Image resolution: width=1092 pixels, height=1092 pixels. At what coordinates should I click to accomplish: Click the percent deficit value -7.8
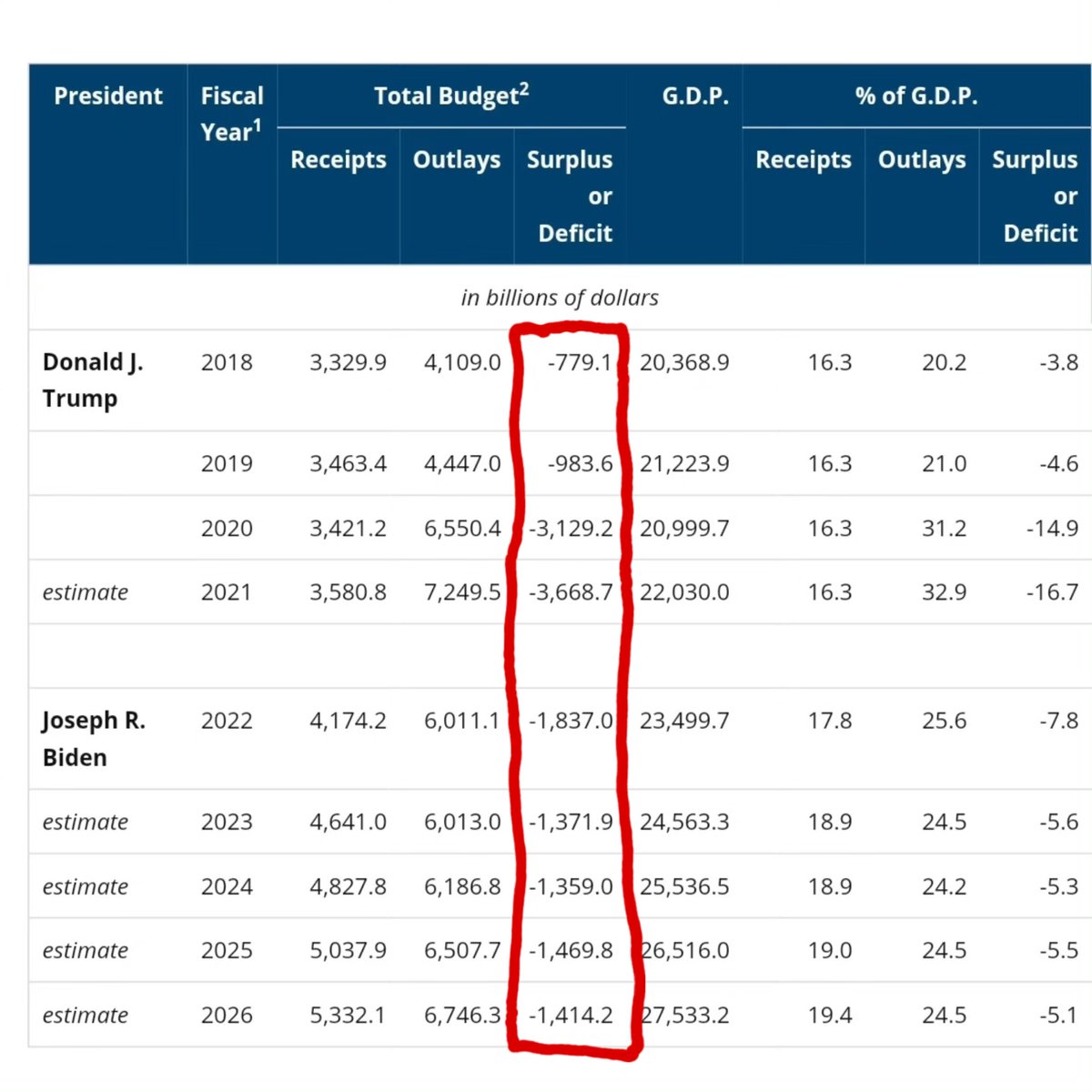coord(1058,721)
